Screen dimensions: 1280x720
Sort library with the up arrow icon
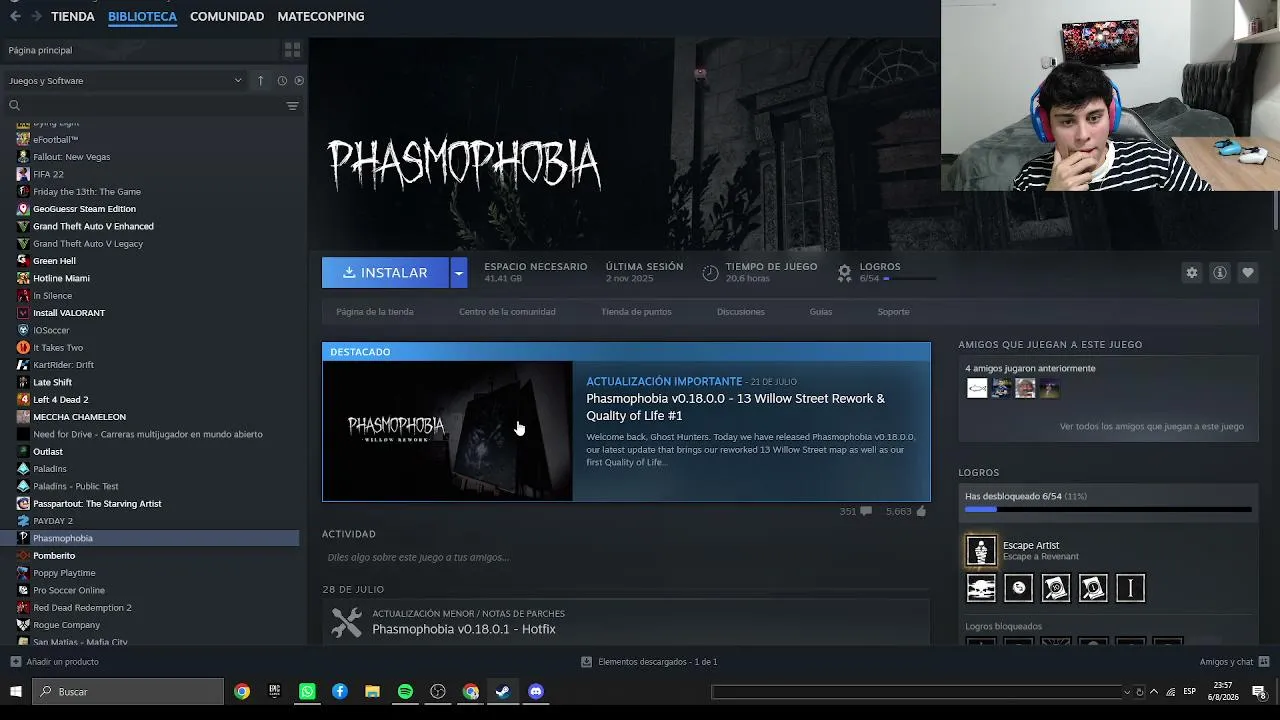click(x=260, y=81)
